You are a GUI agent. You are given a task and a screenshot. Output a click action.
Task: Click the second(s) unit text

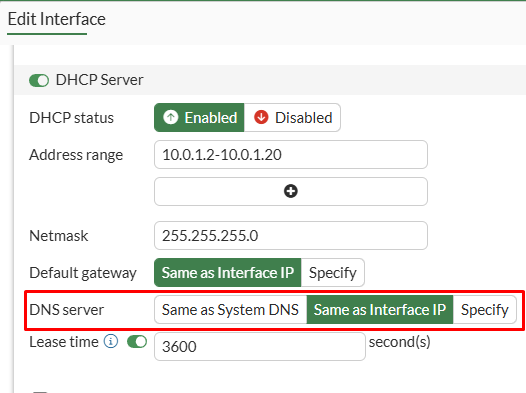400,342
